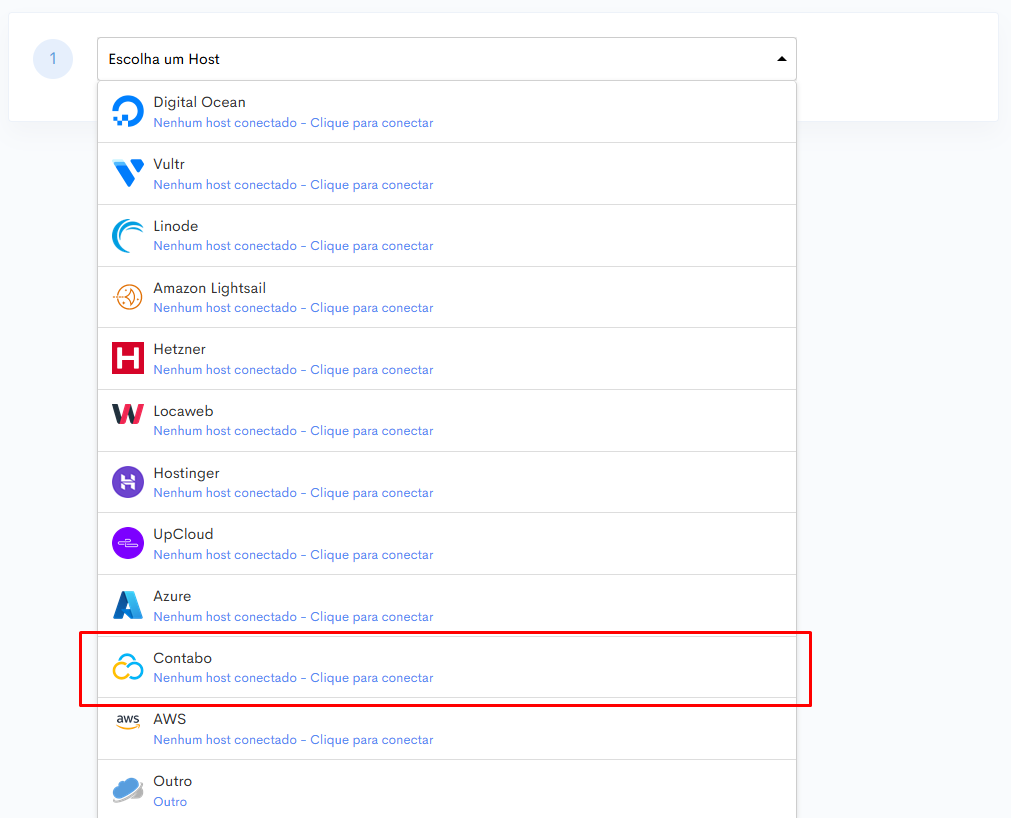Click the Contabo cloud logo icon
Viewport: 1011px width, 818px height.
(128, 667)
